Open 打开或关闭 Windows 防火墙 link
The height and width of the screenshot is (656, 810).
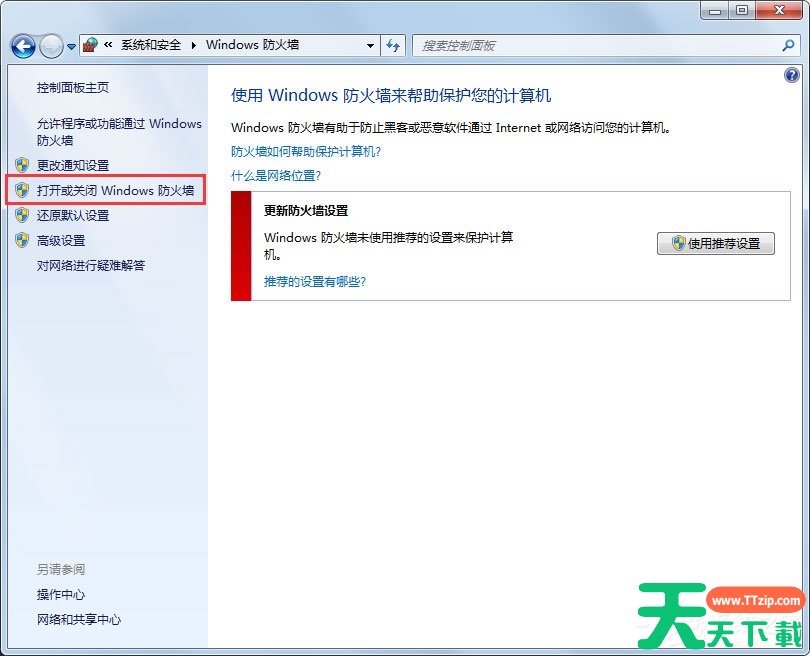(x=115, y=190)
